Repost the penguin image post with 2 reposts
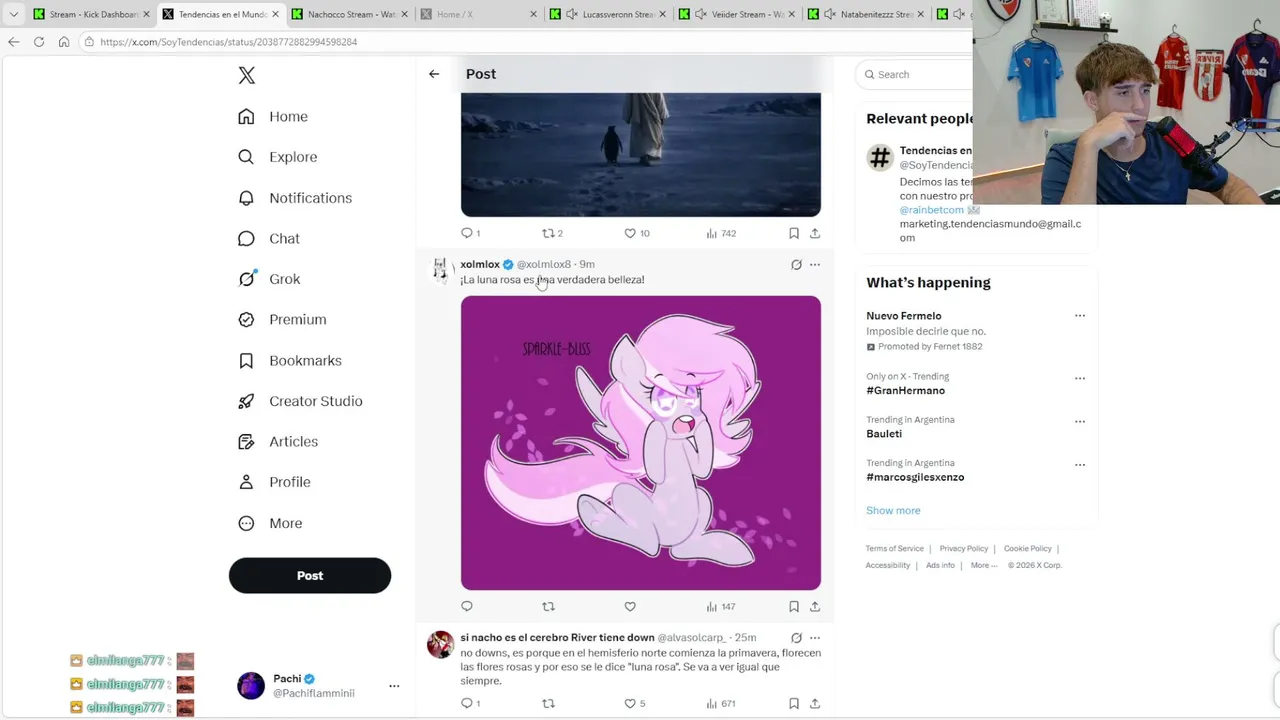Viewport: 1280px width, 720px height. click(552, 233)
